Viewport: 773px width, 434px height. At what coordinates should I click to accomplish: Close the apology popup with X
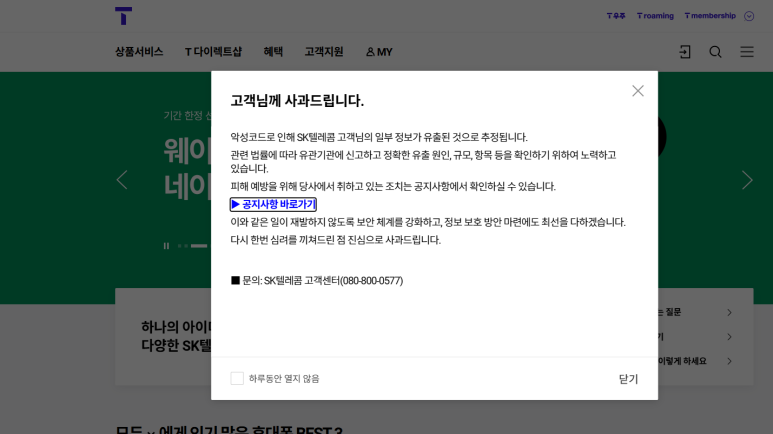point(638,91)
